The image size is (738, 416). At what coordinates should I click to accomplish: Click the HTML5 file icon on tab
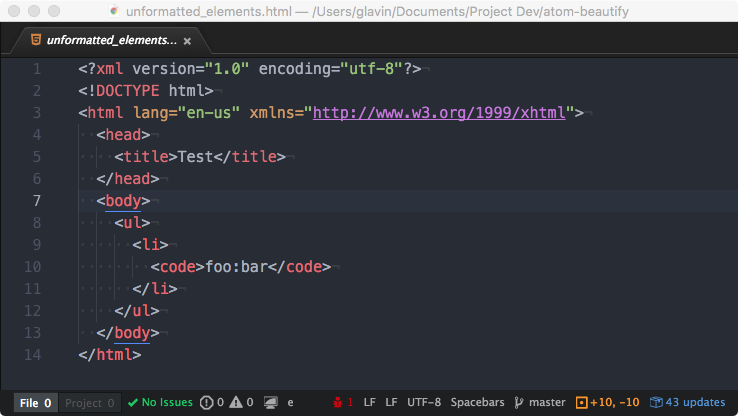(x=36, y=40)
